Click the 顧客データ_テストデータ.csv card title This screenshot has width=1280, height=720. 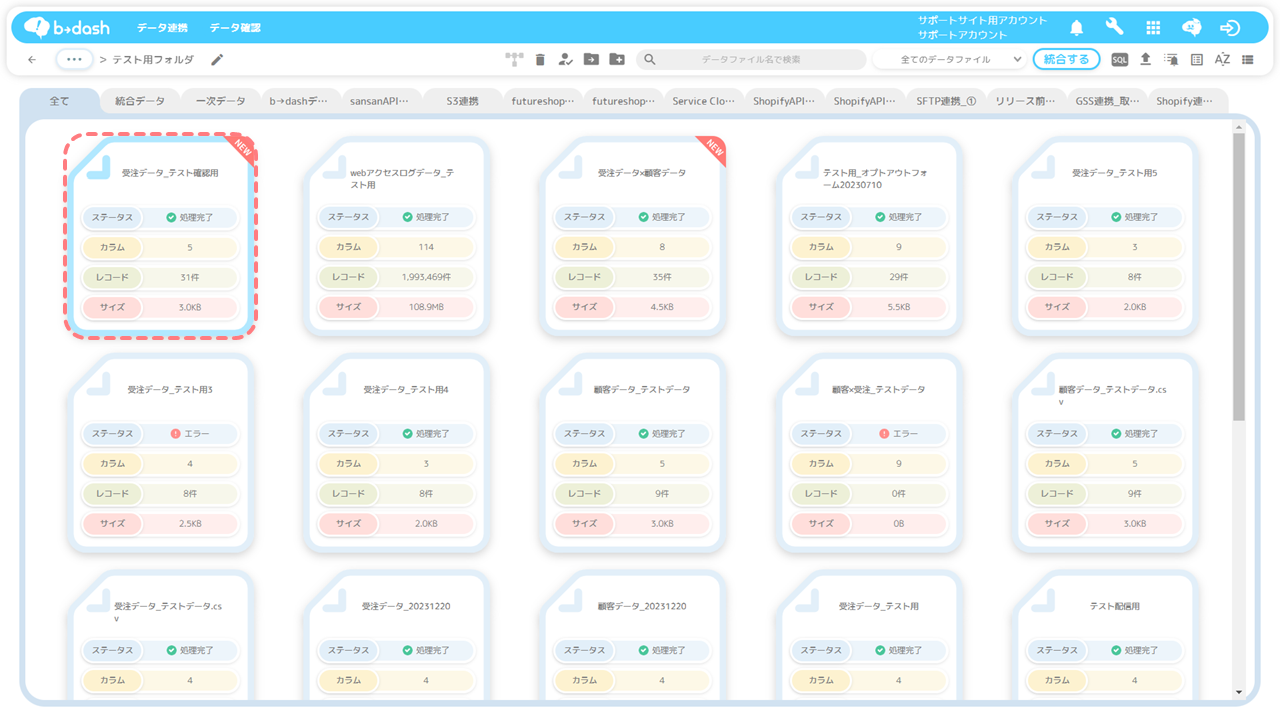click(1113, 396)
